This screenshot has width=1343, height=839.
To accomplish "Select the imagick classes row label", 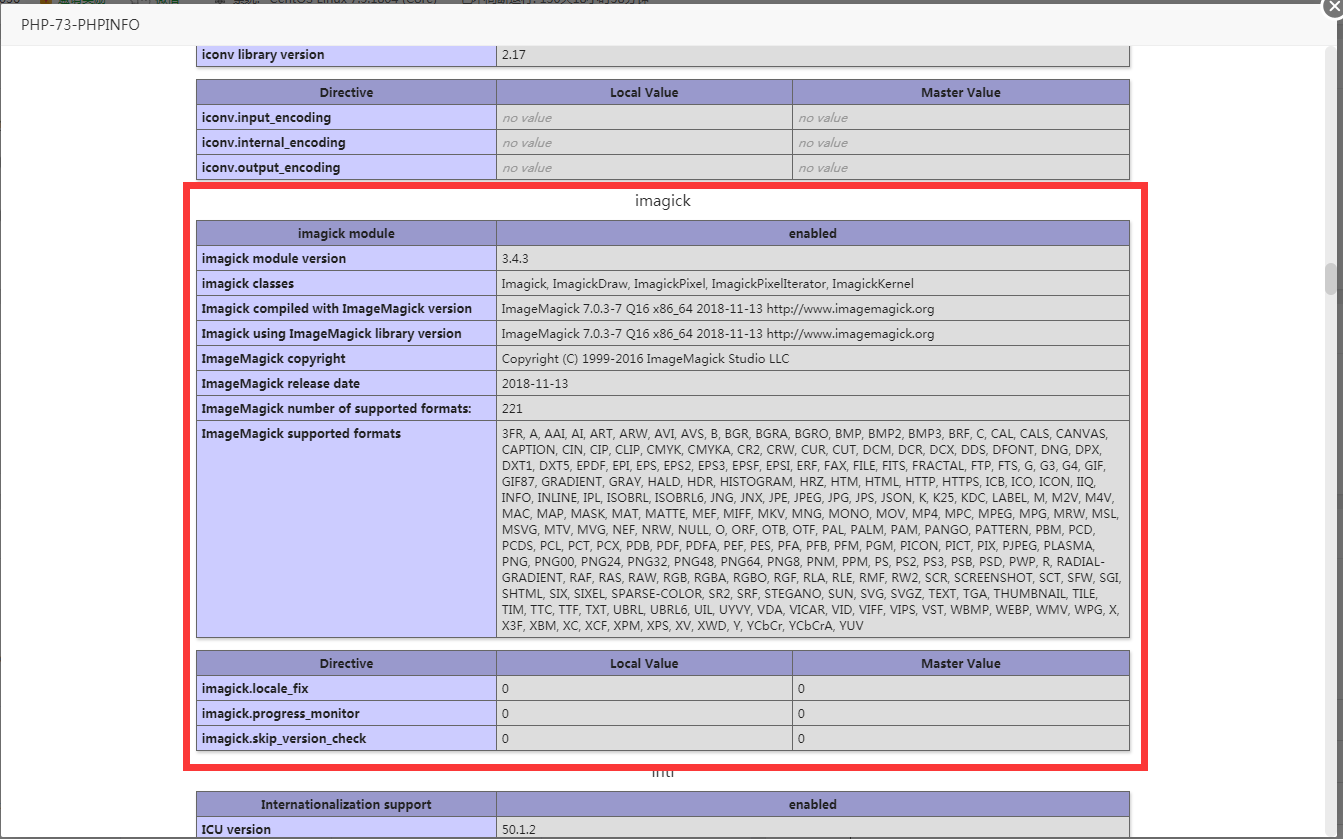I will [x=247, y=284].
